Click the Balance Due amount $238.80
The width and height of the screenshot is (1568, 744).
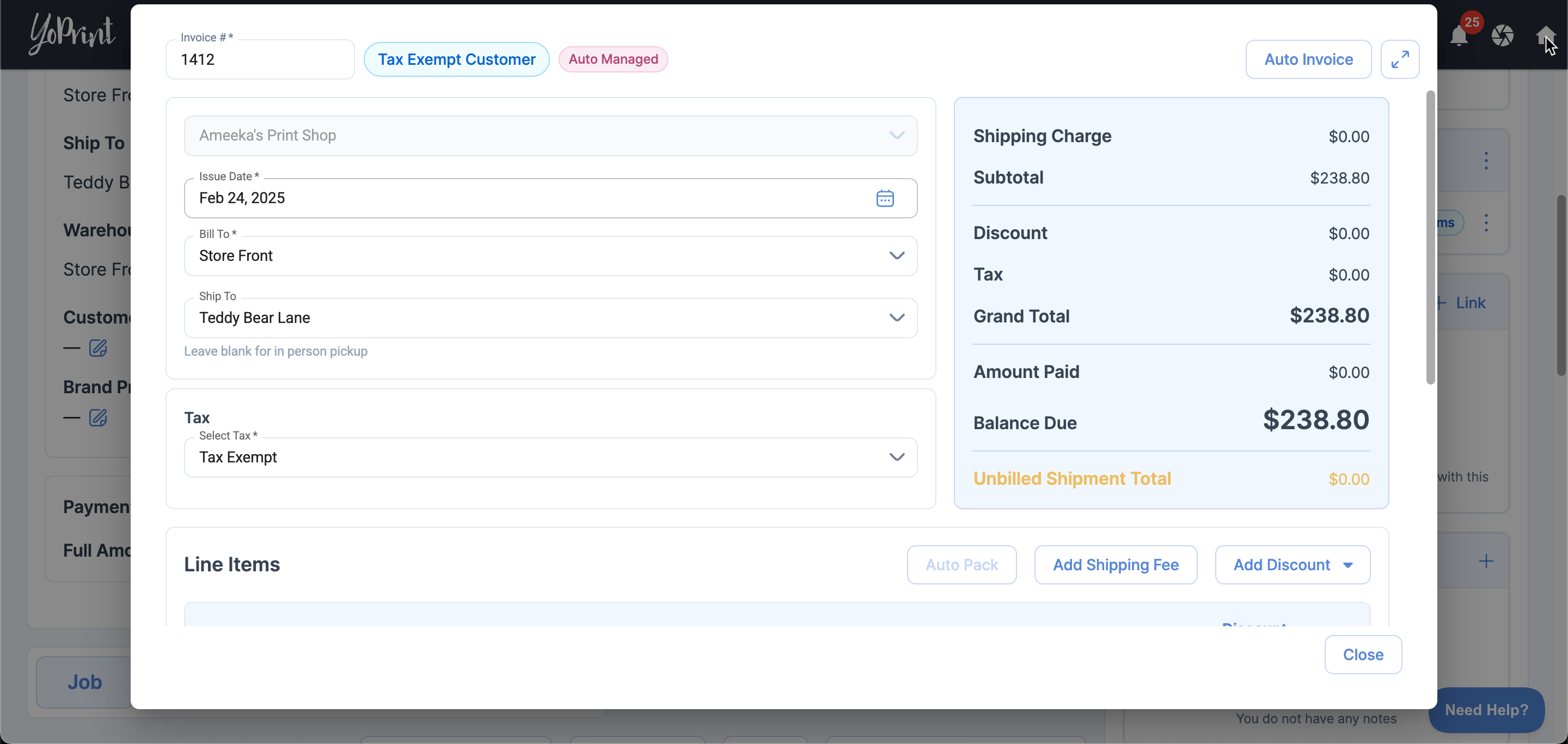(1315, 419)
